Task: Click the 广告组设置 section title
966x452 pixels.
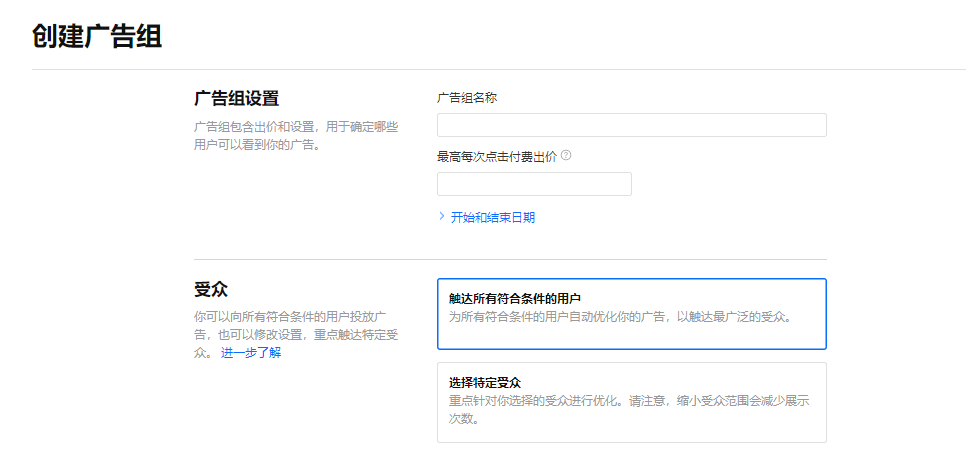Action: click(x=237, y=99)
